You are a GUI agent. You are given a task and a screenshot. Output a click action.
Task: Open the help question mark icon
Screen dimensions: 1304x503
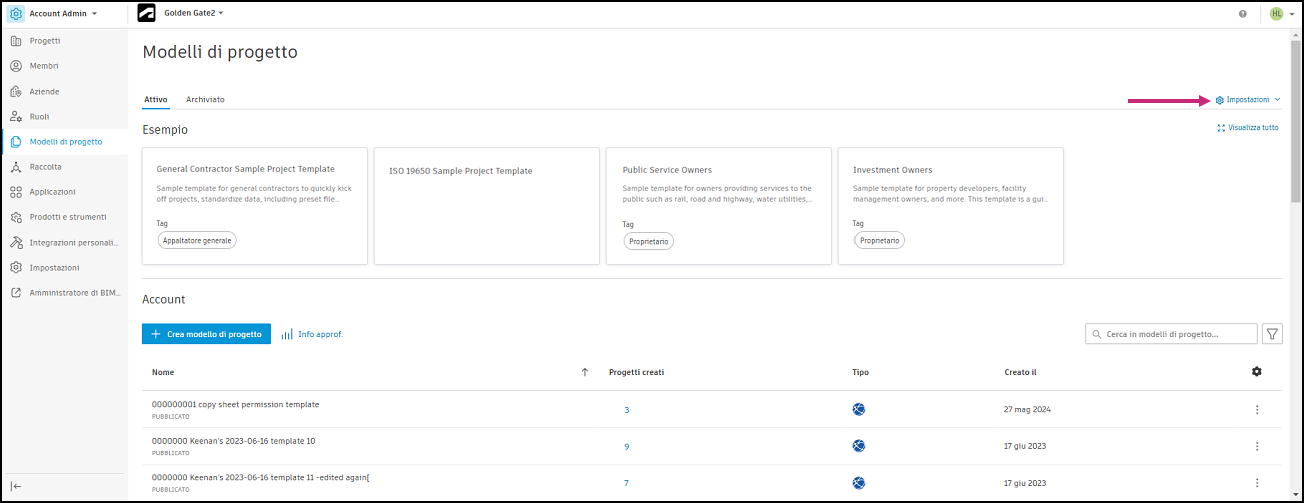[x=1243, y=14]
